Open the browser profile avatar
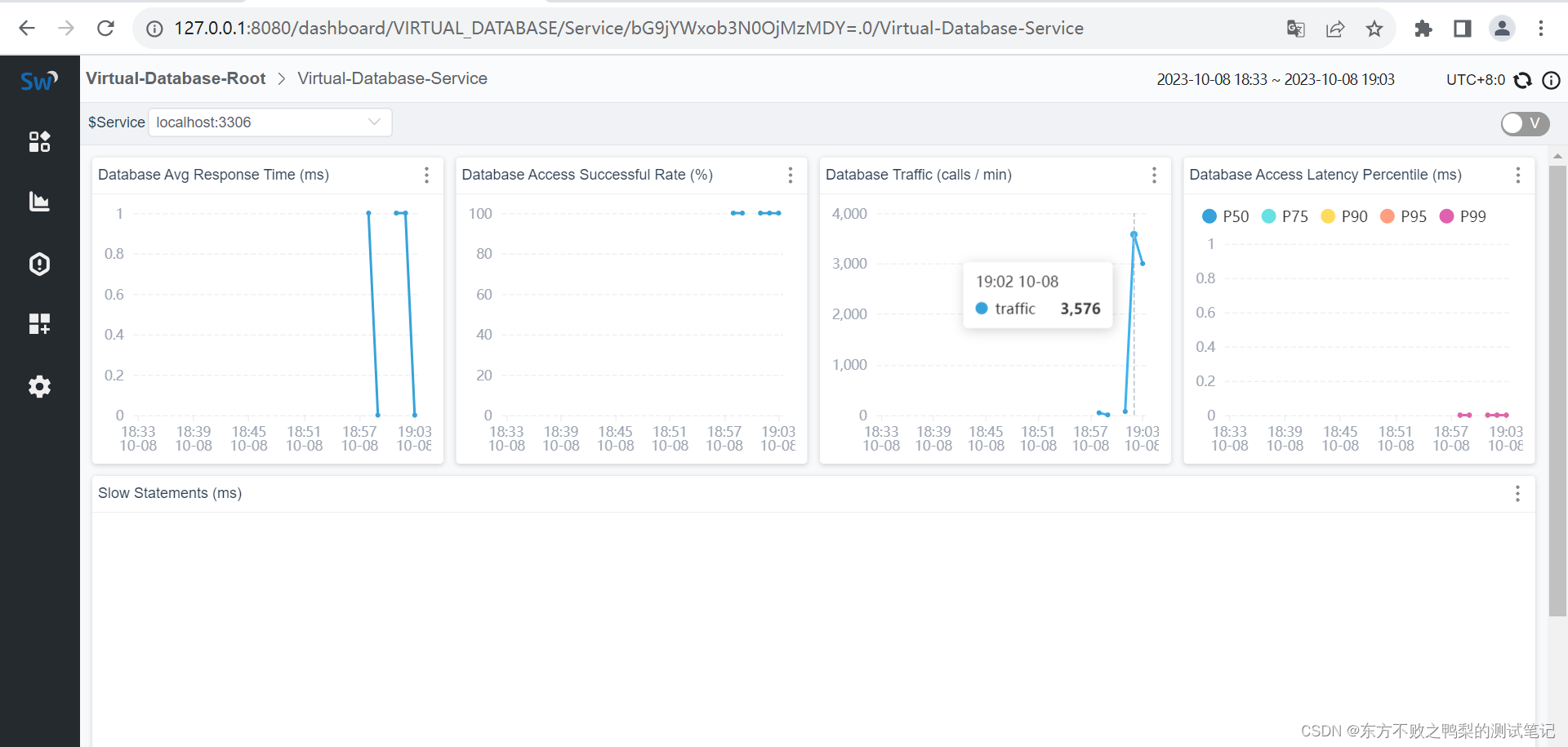This screenshot has height=747, width=1568. (1502, 29)
